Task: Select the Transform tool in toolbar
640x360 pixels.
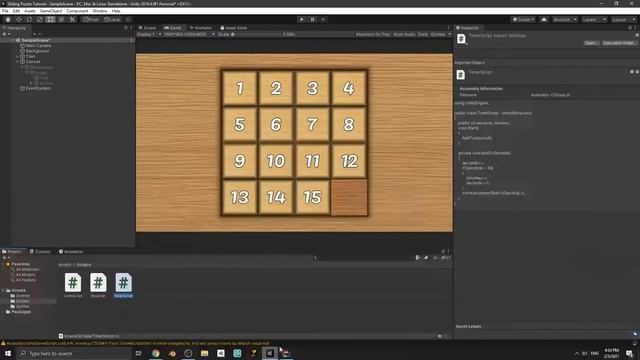Action: (61, 19)
